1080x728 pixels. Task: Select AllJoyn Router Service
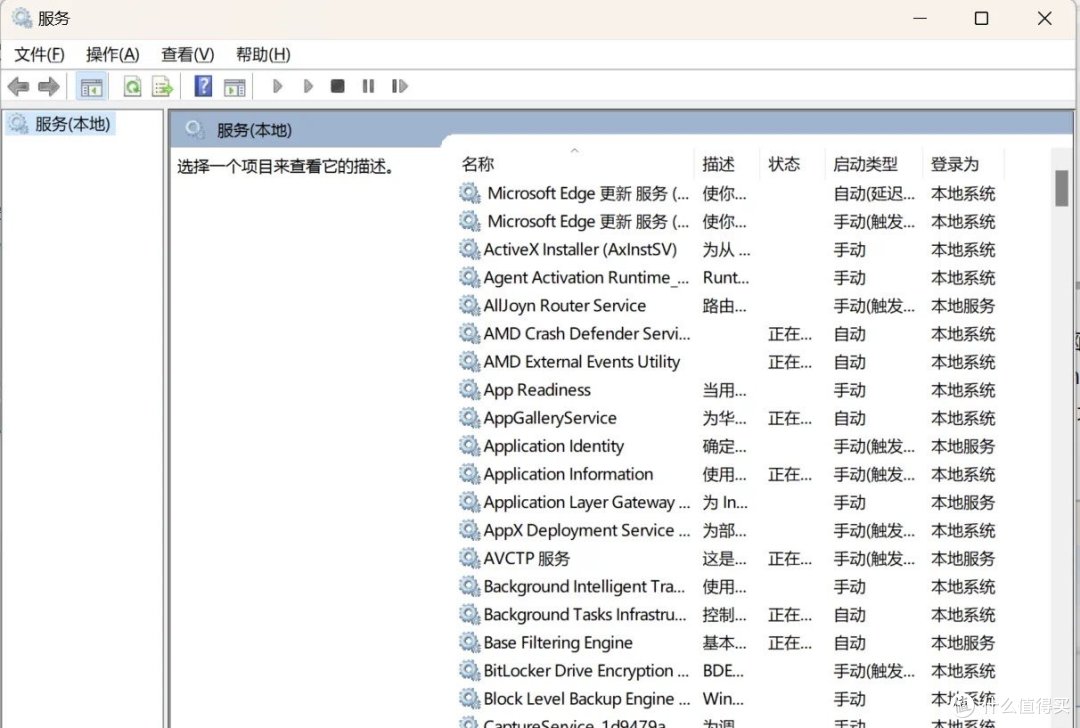click(x=727, y=306)
